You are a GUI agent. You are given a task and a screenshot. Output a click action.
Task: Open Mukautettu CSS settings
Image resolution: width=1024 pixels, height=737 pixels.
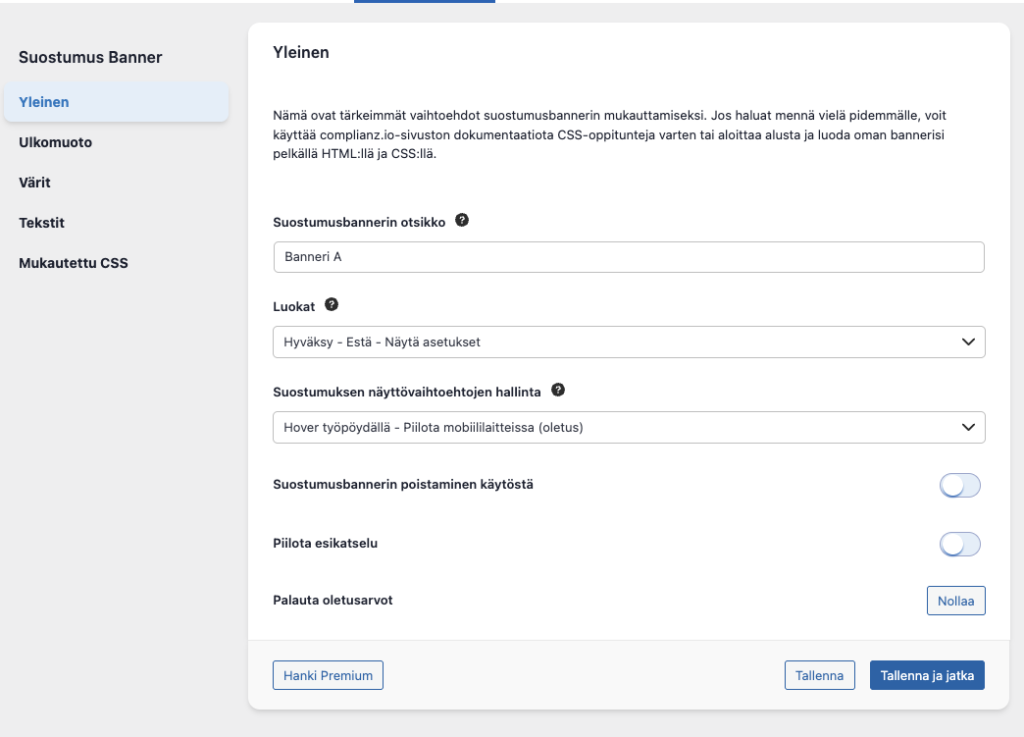73,264
